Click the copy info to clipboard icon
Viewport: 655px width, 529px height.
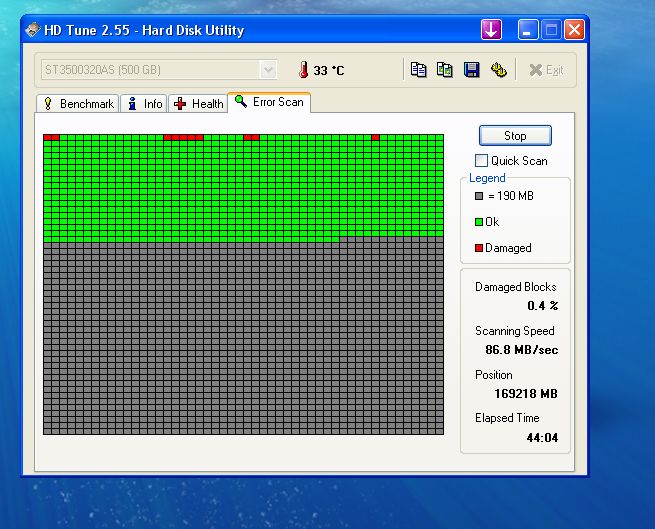(418, 70)
